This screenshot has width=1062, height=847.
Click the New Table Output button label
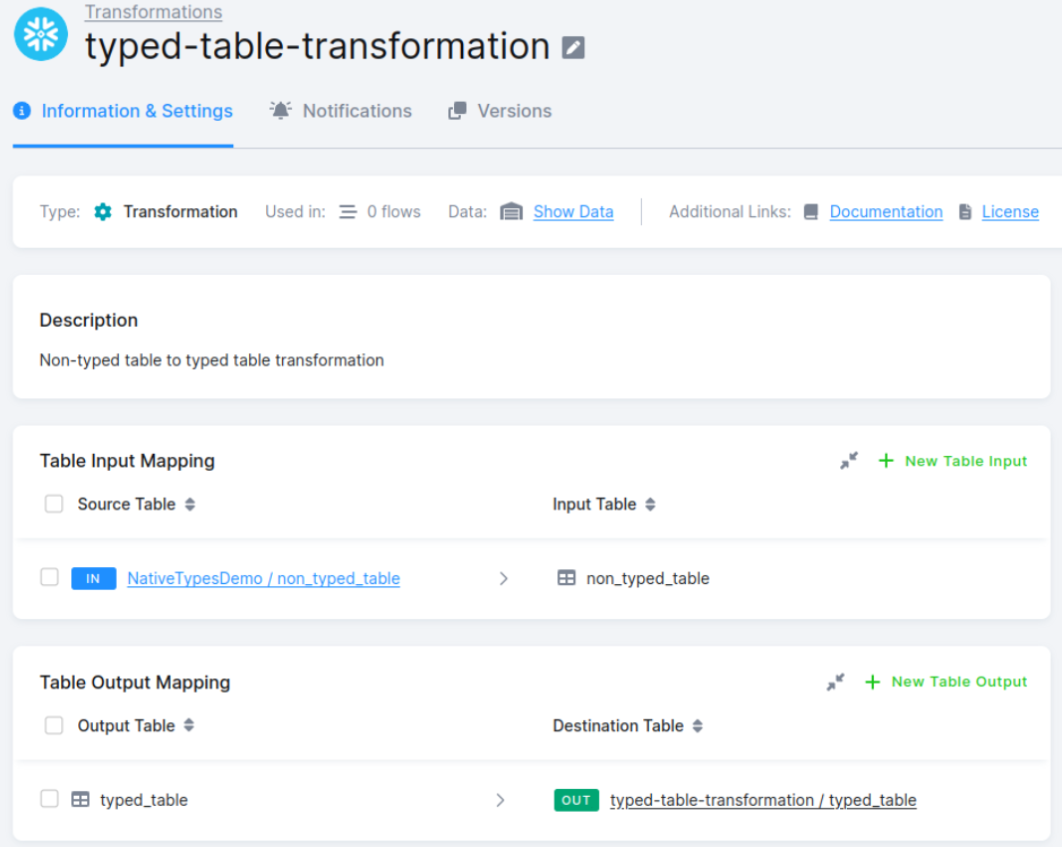[959, 682]
